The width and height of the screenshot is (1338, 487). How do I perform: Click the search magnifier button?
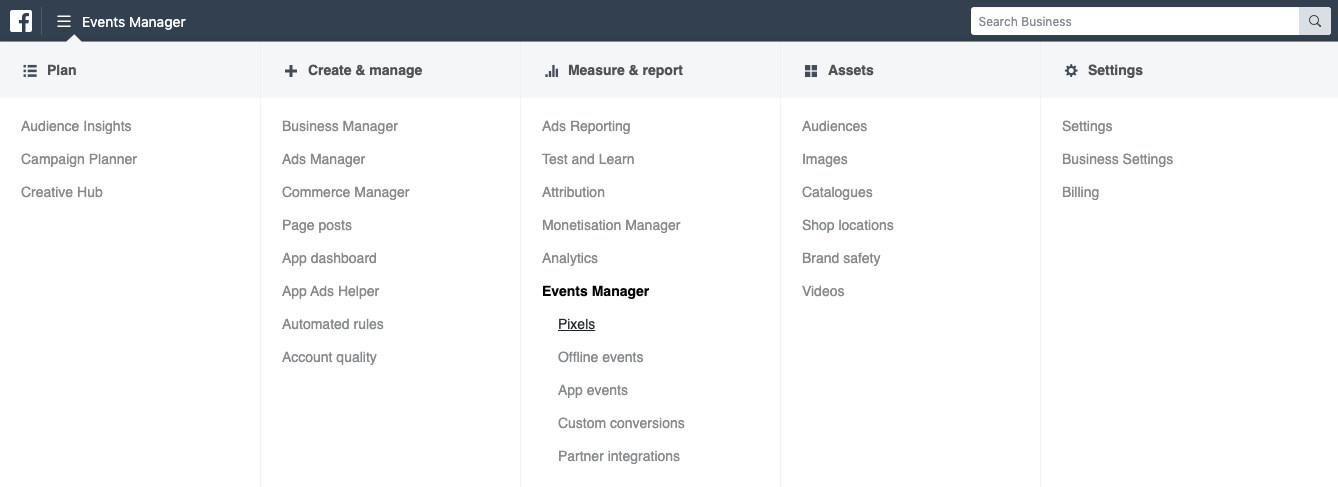[x=1315, y=21]
